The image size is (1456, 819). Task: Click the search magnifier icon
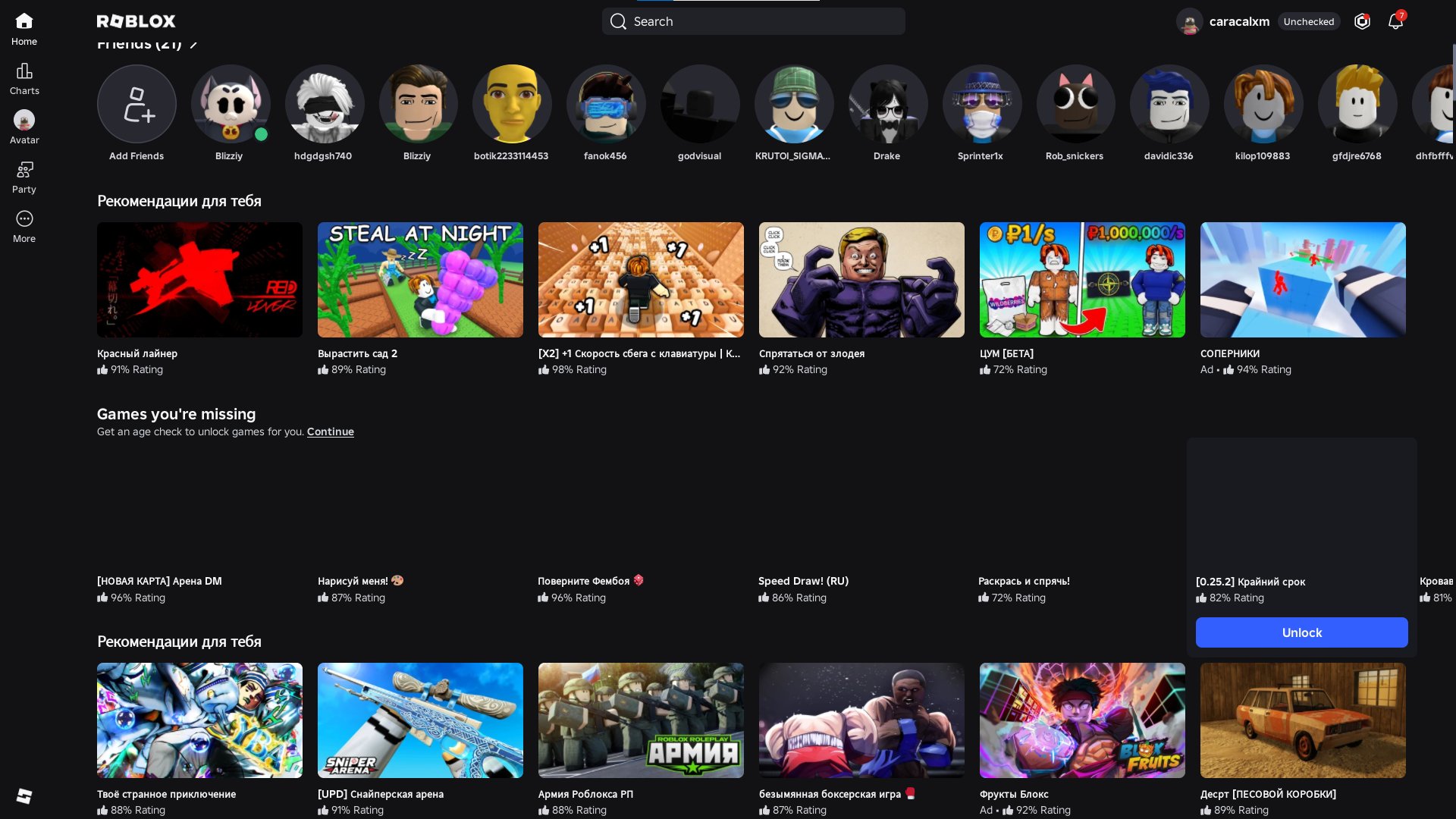(618, 21)
